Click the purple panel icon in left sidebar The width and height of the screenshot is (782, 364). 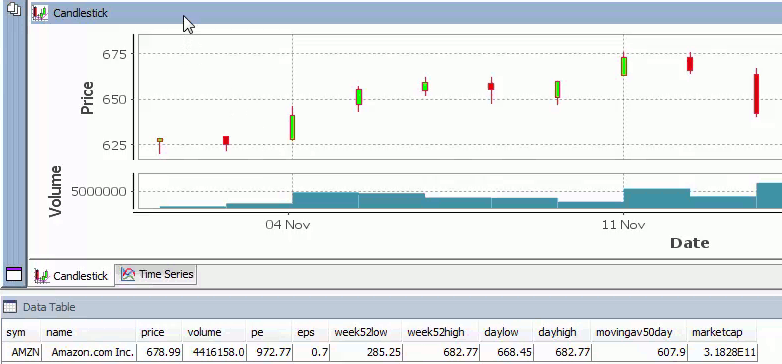(x=13, y=273)
